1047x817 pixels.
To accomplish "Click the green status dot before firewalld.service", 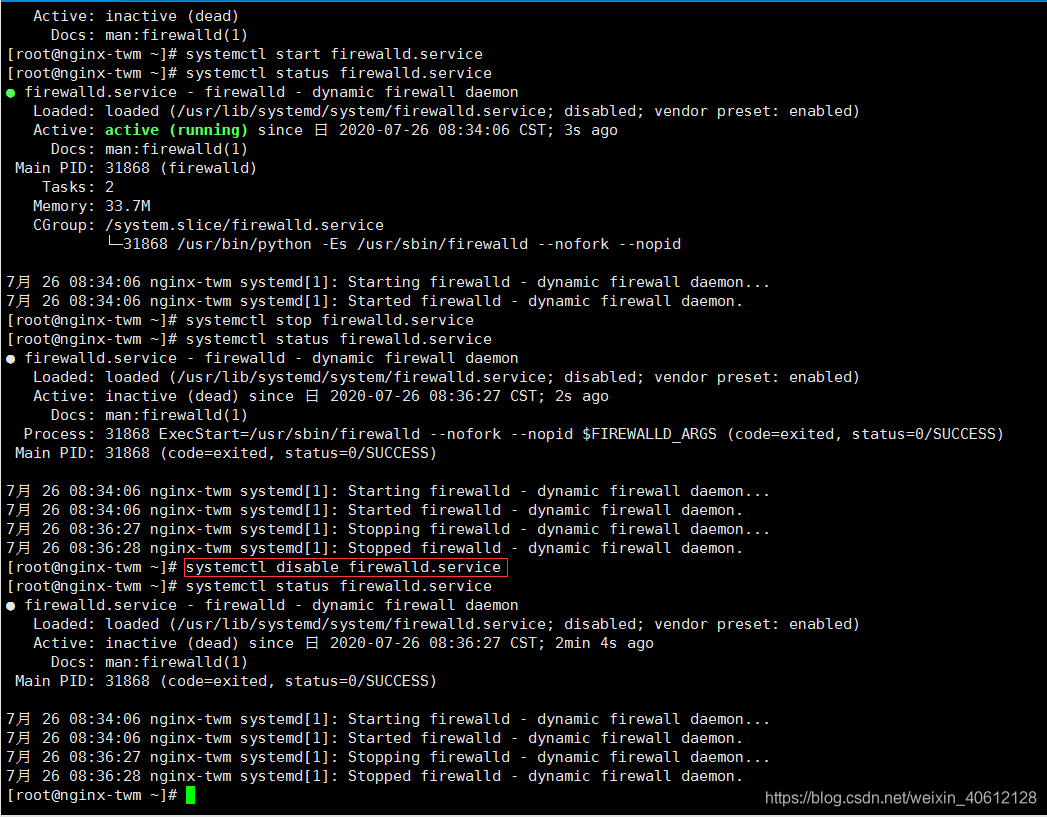I will pos(11,93).
